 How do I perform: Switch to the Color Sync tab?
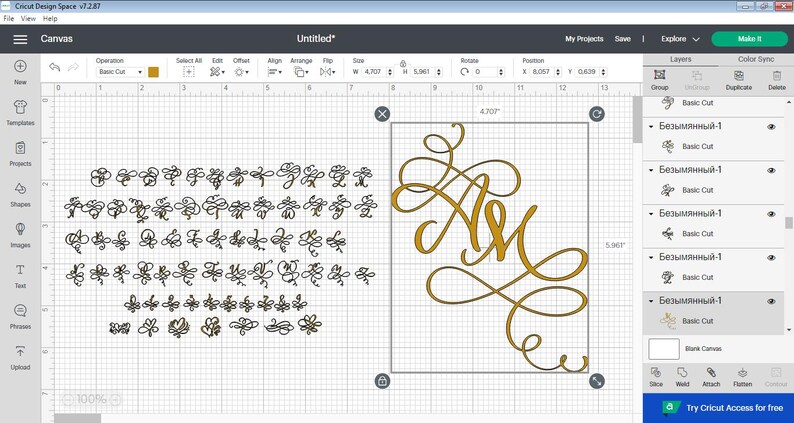click(756, 59)
